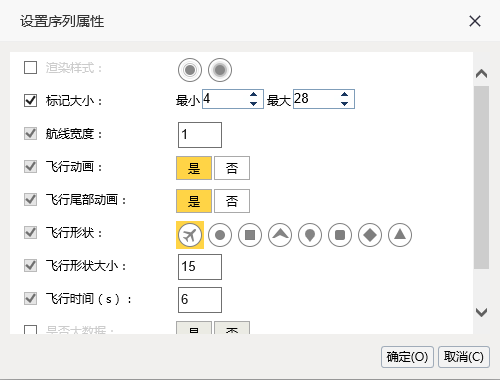
Task: Cancel with the 取消(C) button
Action: tap(464, 357)
